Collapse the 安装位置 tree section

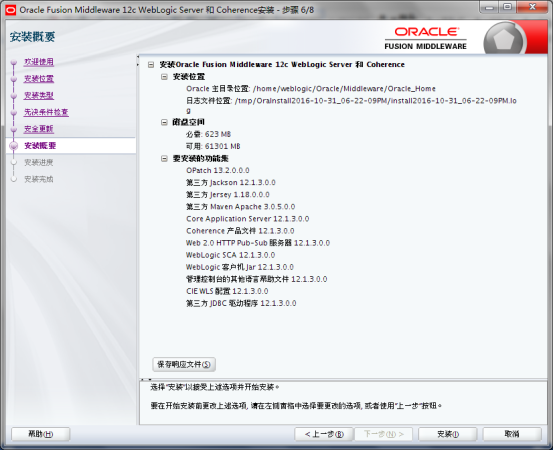[x=164, y=77]
